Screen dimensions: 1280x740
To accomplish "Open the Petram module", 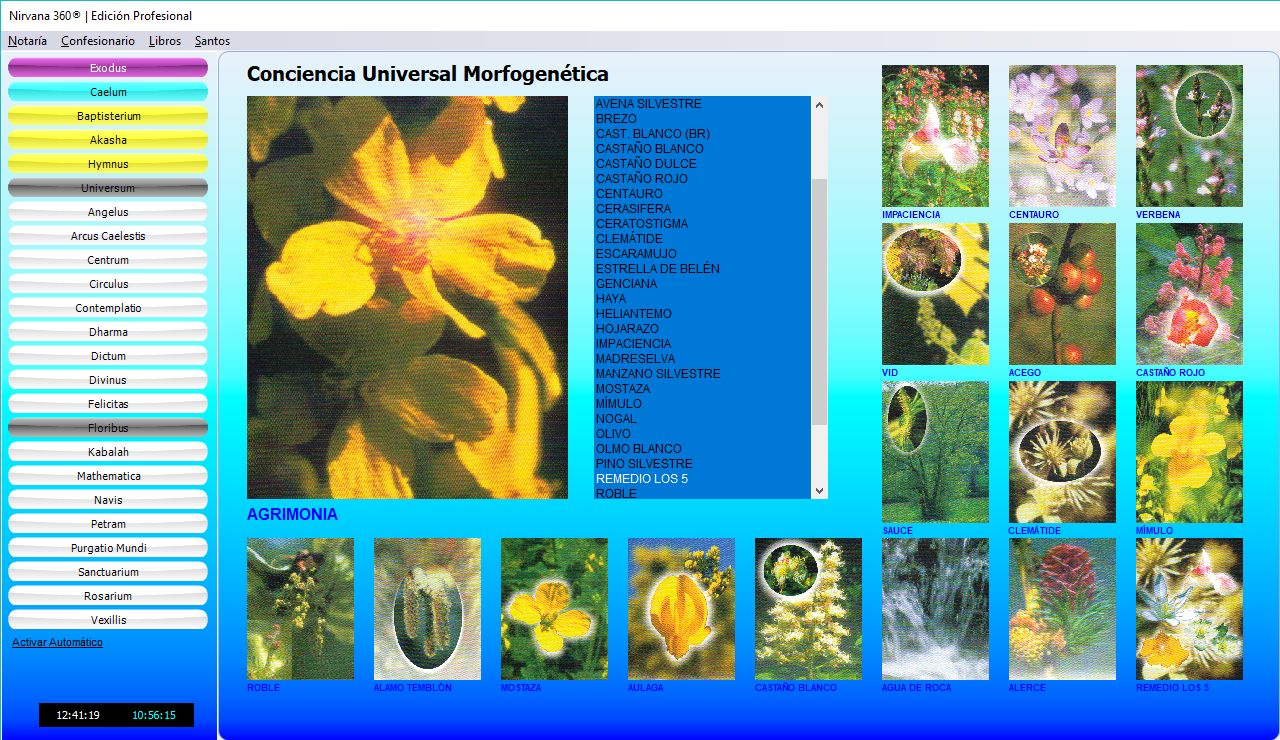I will (108, 524).
